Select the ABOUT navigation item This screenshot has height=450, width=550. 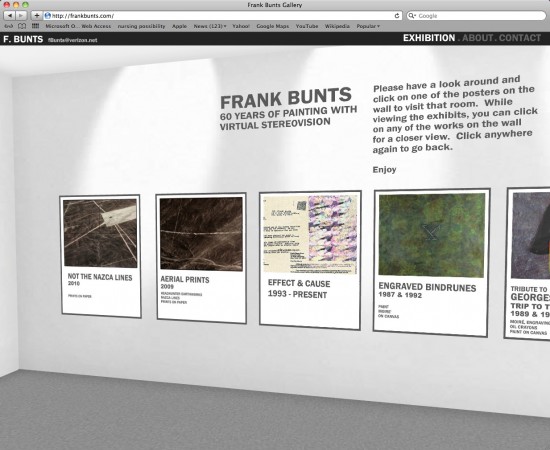coord(477,38)
